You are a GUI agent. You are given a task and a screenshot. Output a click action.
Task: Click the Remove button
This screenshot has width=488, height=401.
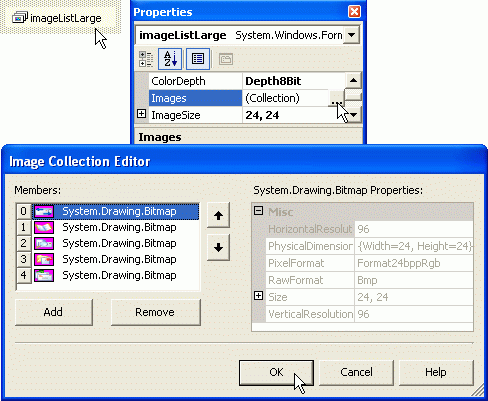[x=156, y=312]
